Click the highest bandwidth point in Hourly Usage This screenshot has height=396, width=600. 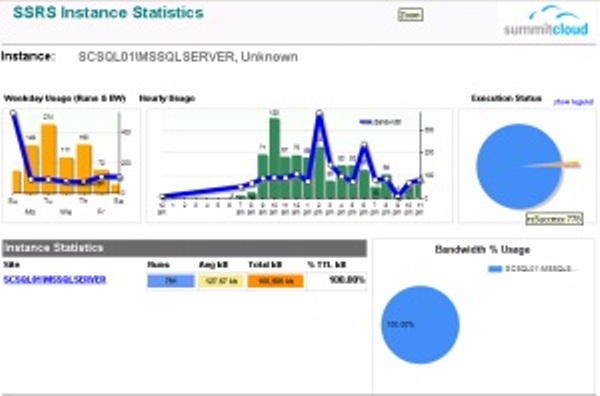point(320,113)
